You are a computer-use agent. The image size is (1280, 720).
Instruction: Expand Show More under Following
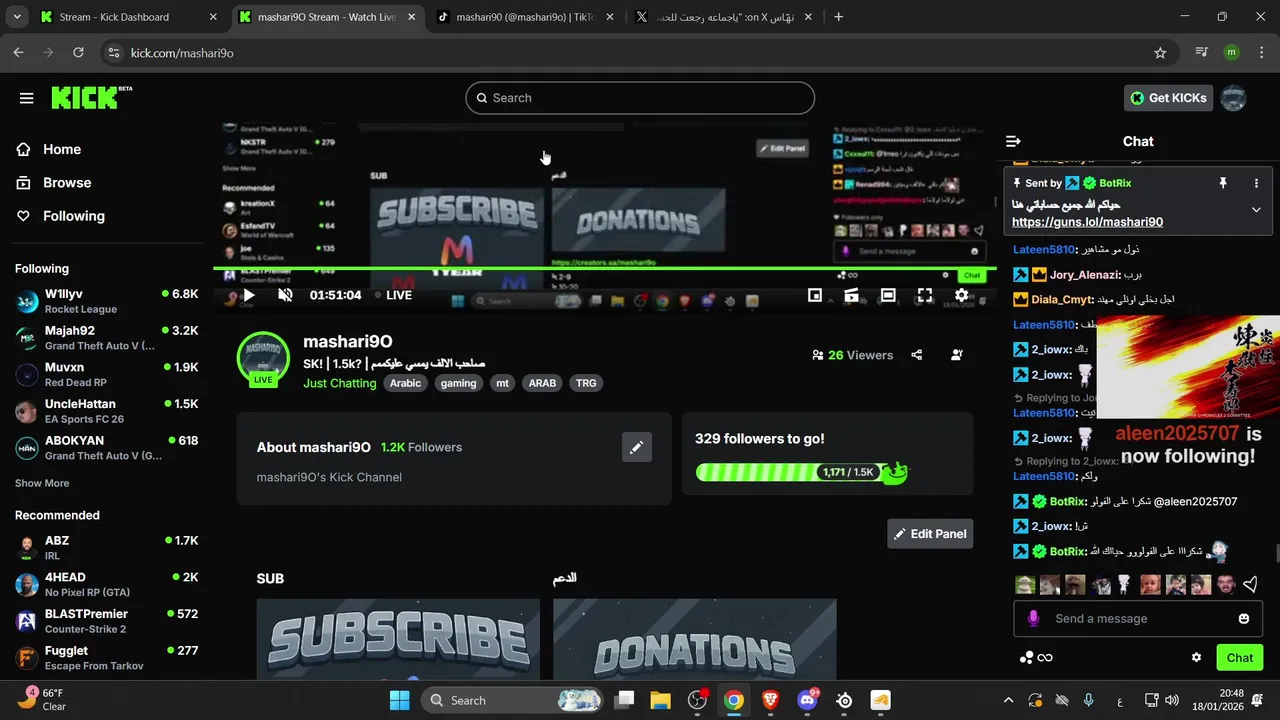point(42,483)
